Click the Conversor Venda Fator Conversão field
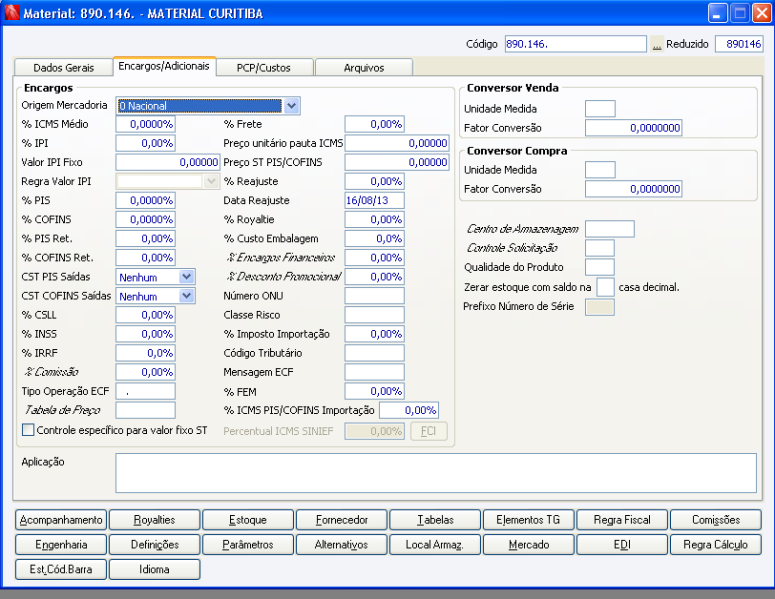Viewport: 775px width, 599px height. click(x=634, y=128)
